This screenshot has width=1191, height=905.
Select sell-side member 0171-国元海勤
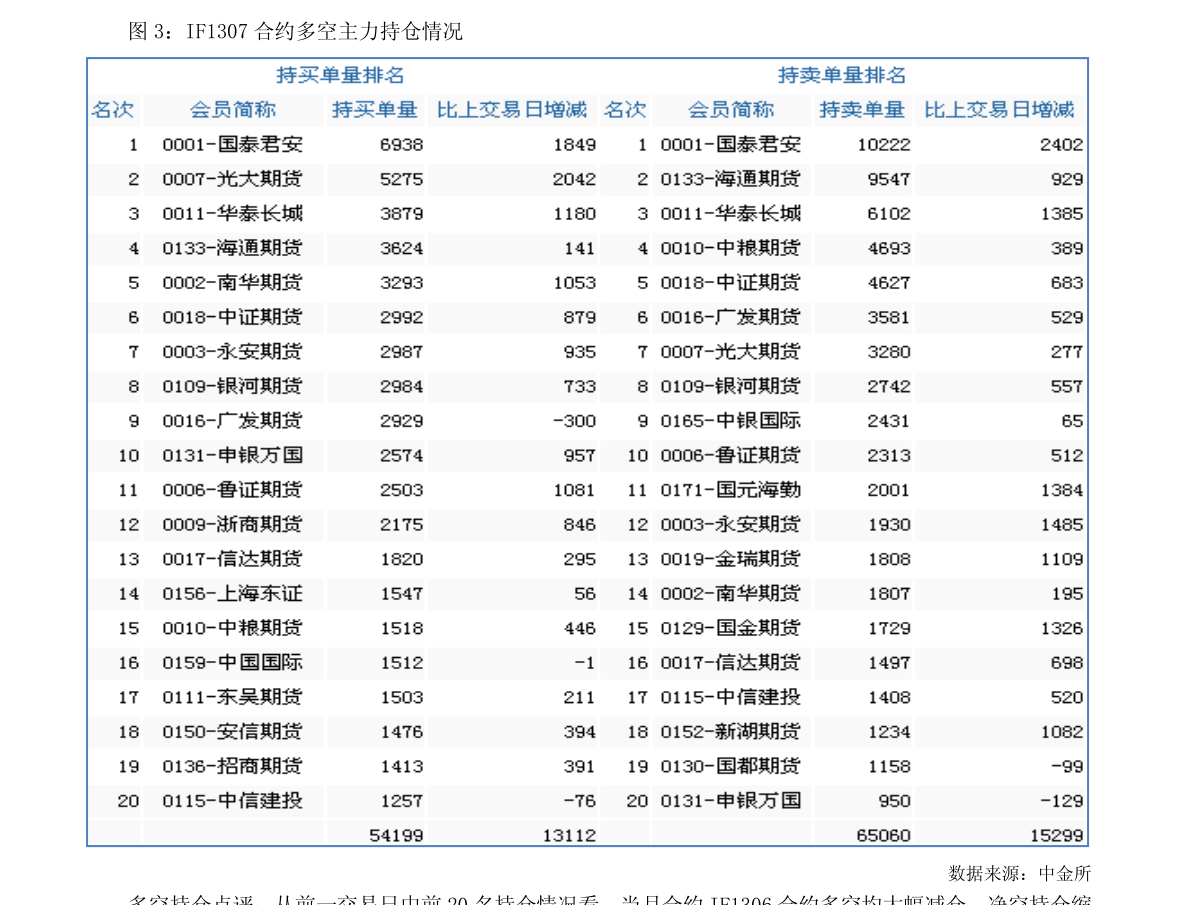click(x=730, y=490)
